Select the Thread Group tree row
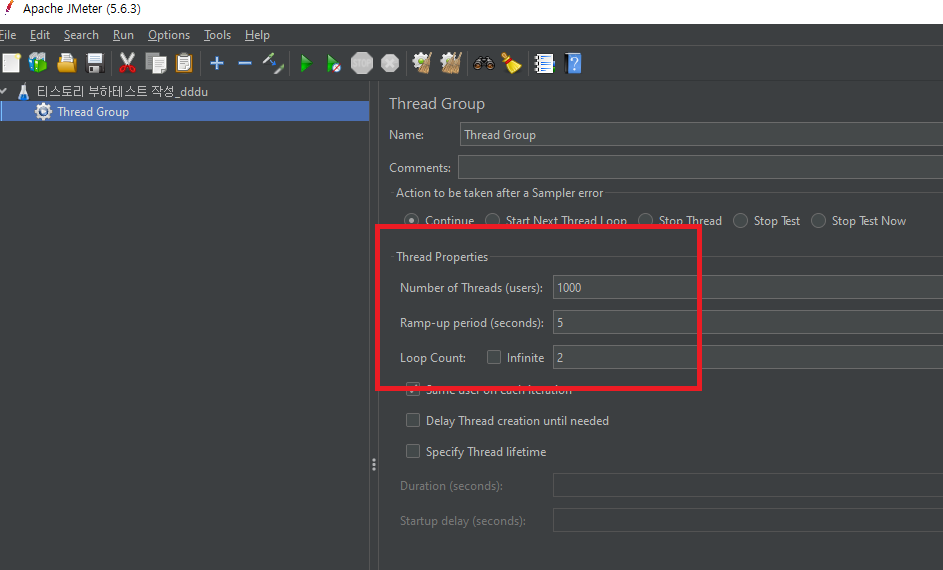 (185, 111)
